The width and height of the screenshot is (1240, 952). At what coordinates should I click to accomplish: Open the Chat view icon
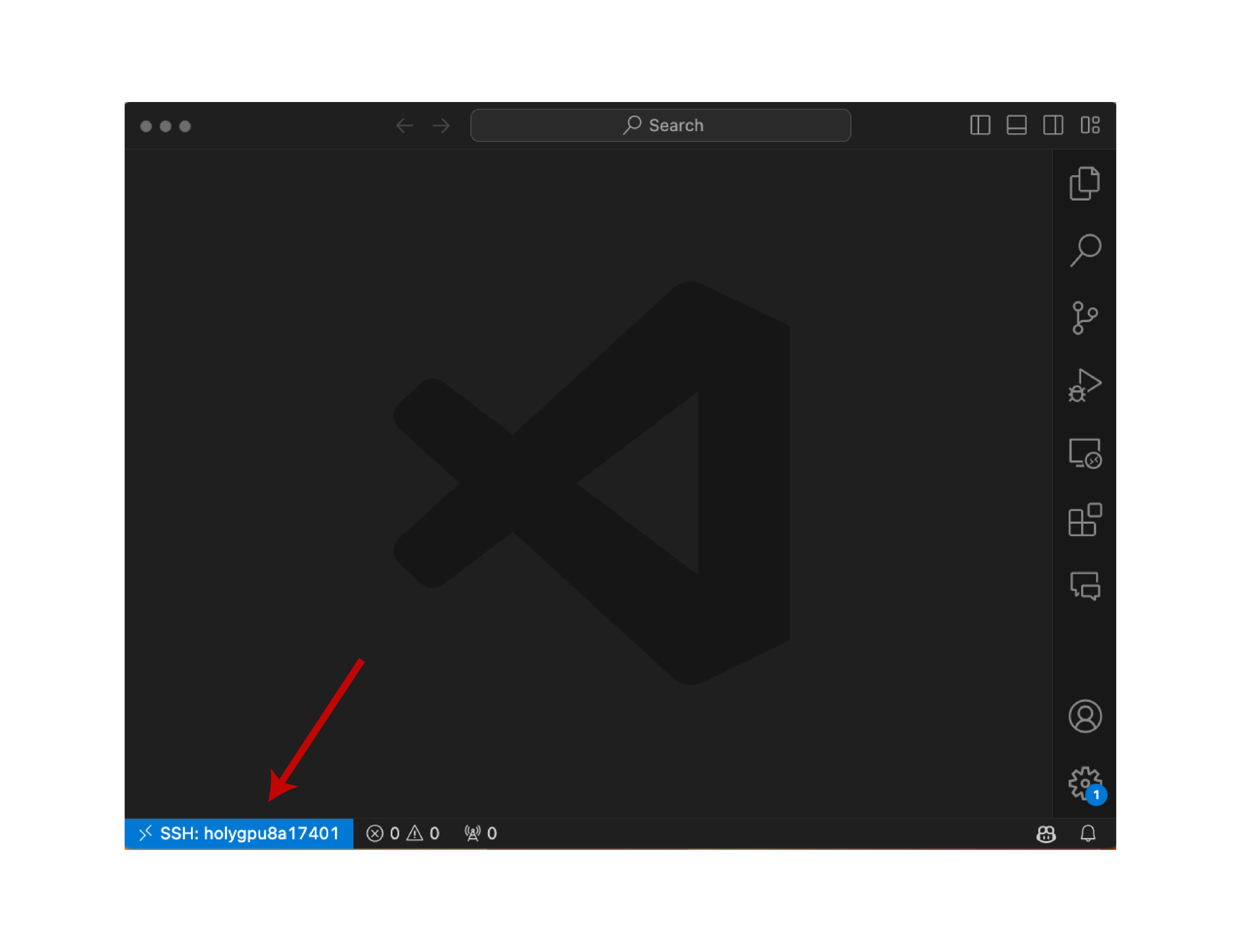click(x=1085, y=585)
